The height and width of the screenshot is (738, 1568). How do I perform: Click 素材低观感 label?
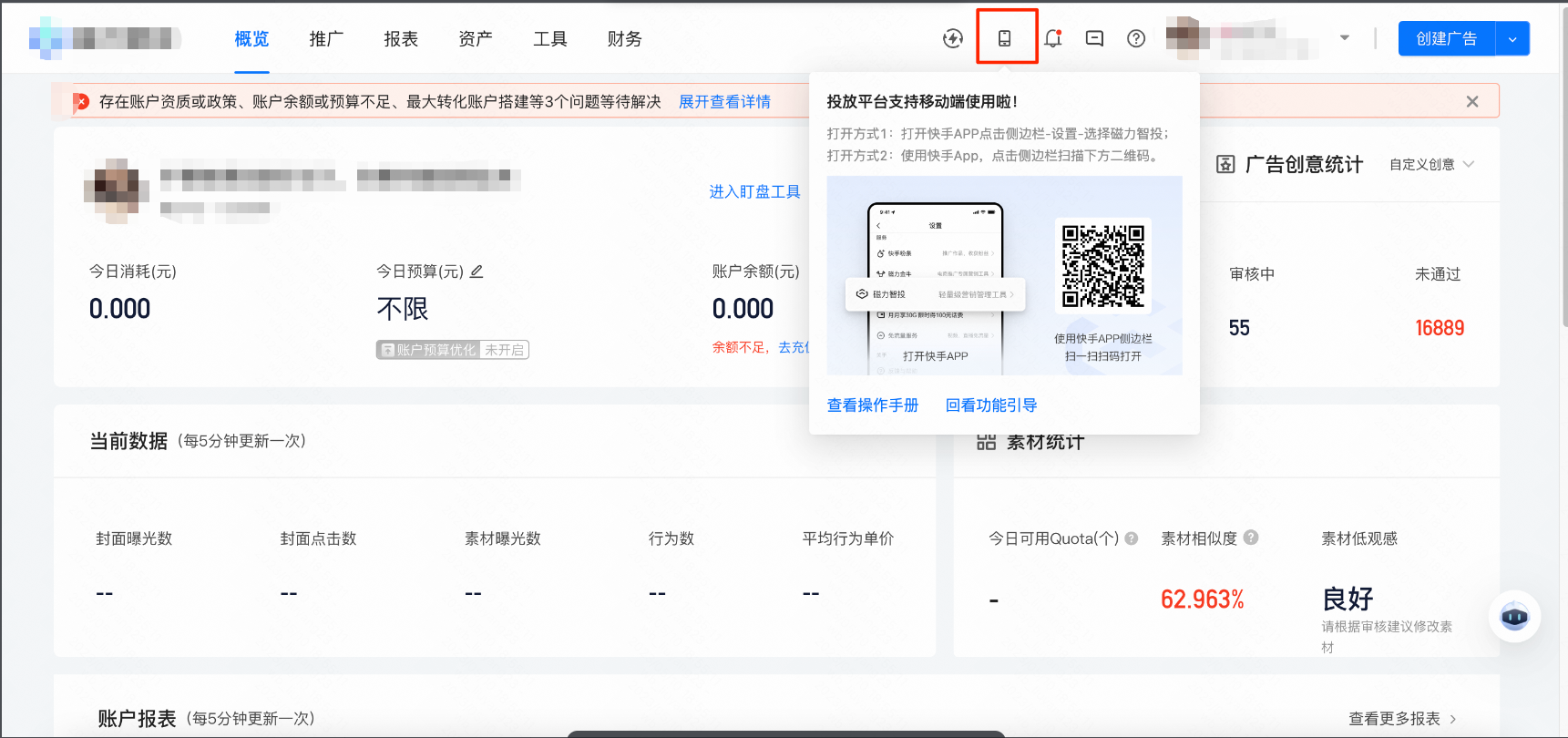[1359, 538]
